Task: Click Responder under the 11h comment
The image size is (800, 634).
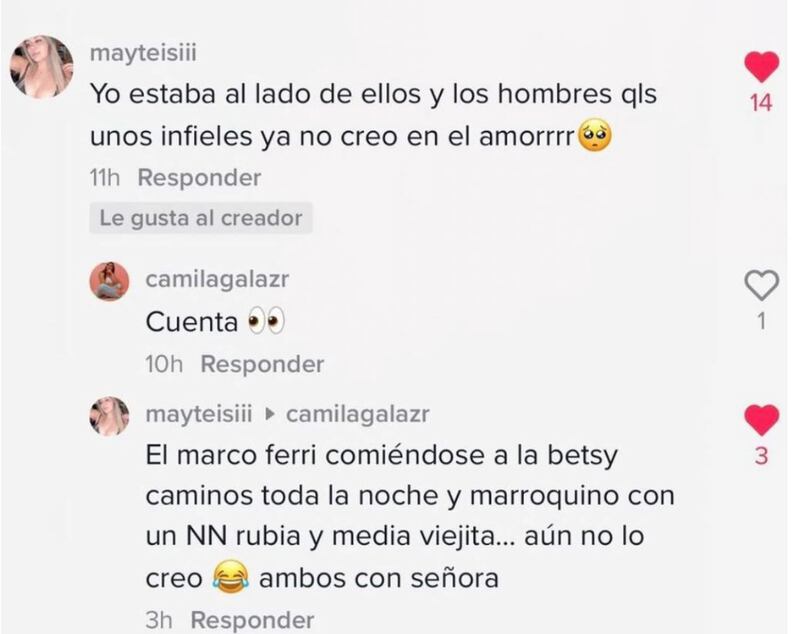Action: click(x=199, y=178)
